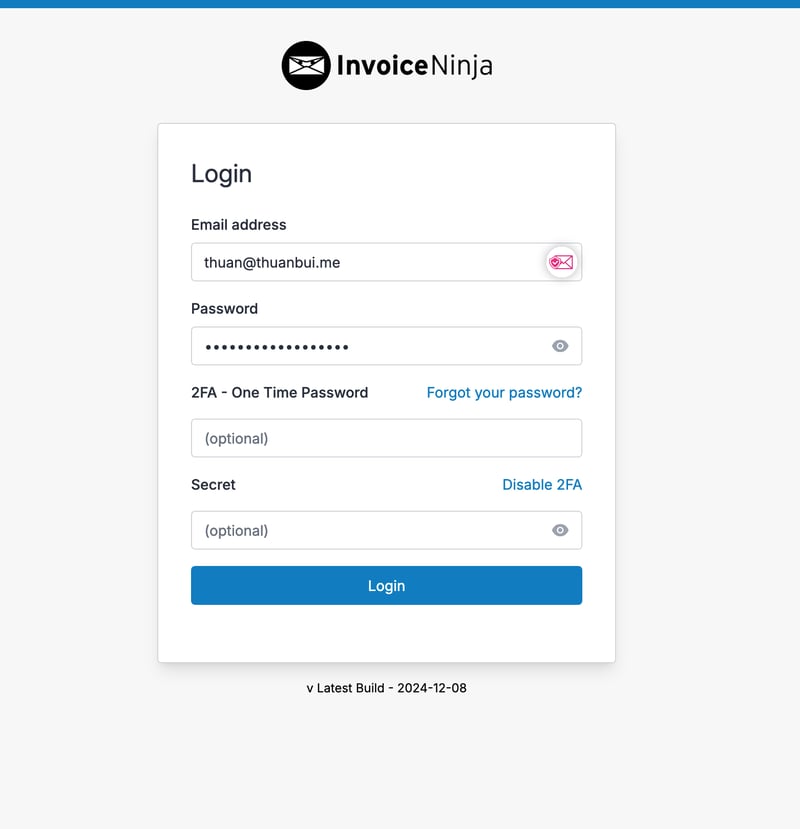Image resolution: width=800 pixels, height=829 pixels.
Task: Reveal the Secret field with eye icon
Action: (560, 530)
